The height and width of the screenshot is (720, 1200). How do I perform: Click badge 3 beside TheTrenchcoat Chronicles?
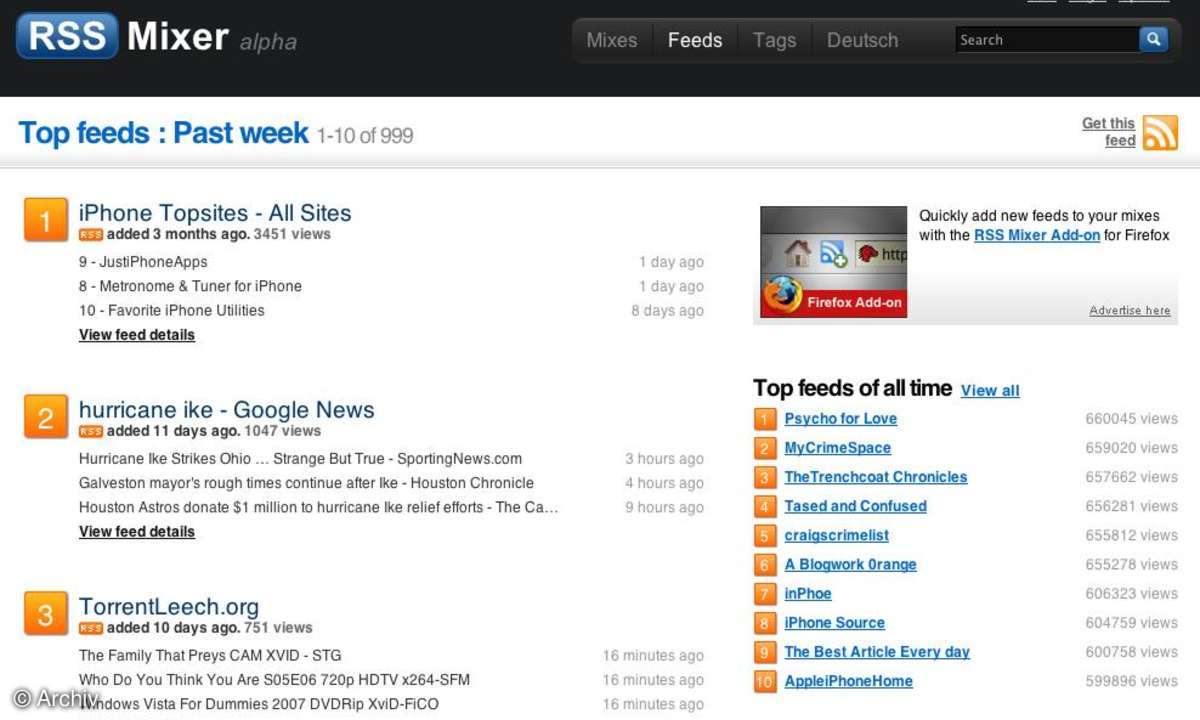click(x=764, y=477)
